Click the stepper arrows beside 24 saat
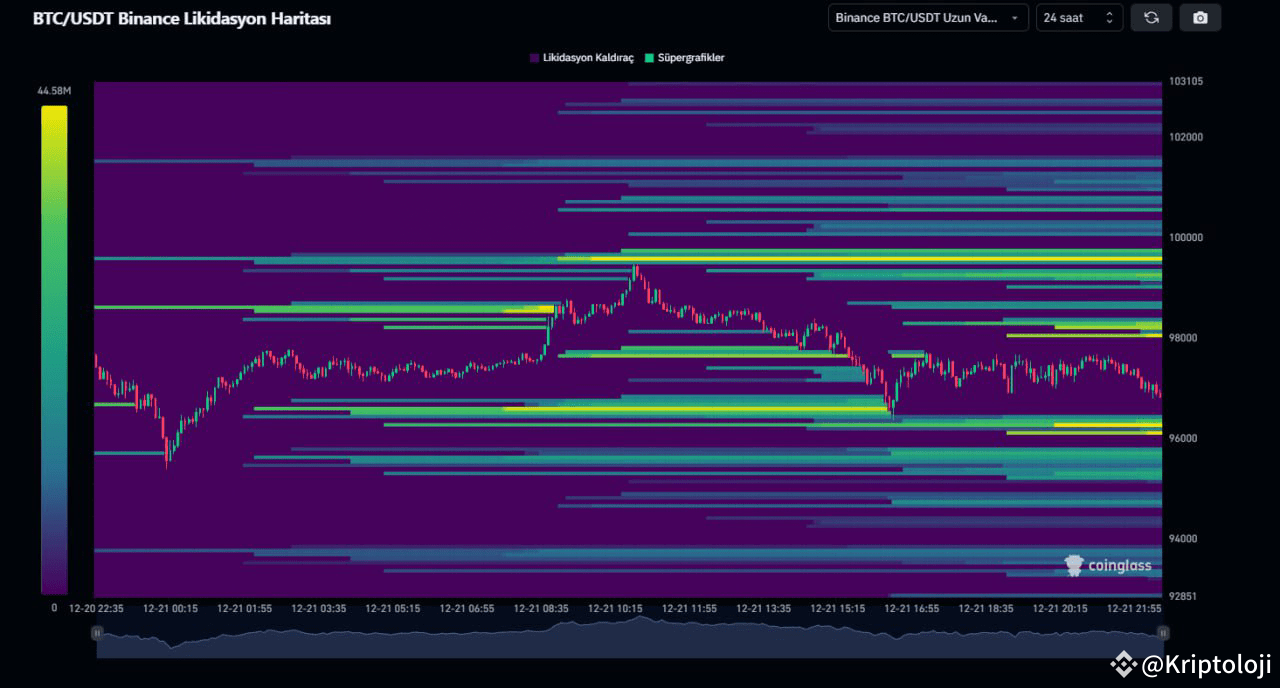1280x688 pixels. click(x=1110, y=17)
